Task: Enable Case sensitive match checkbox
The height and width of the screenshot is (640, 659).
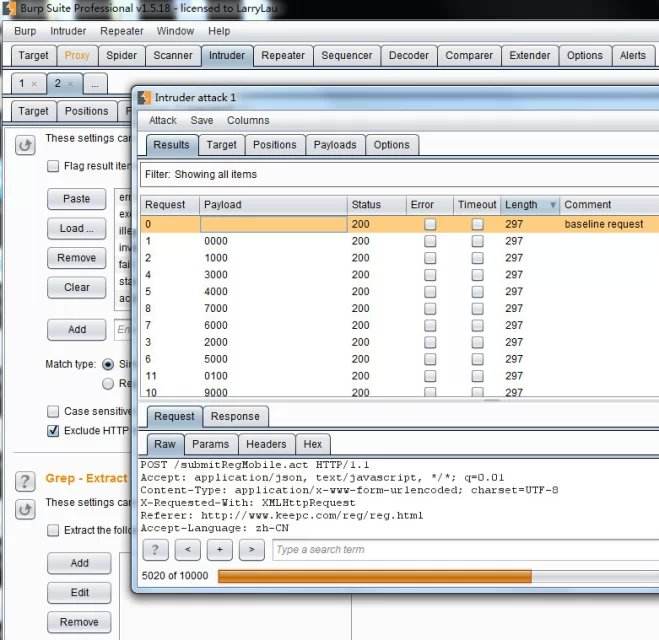Action: pyautogui.click(x=53, y=411)
